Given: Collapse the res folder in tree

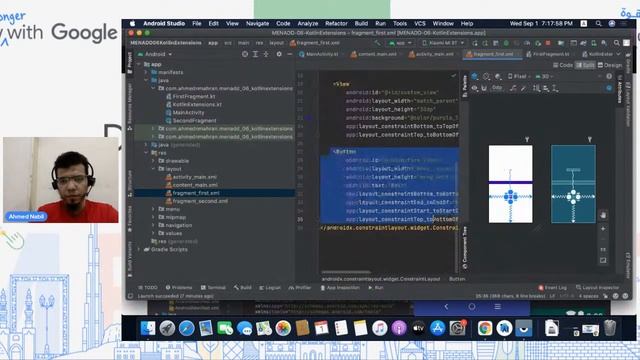Looking at the screenshot, I should tap(145, 153).
